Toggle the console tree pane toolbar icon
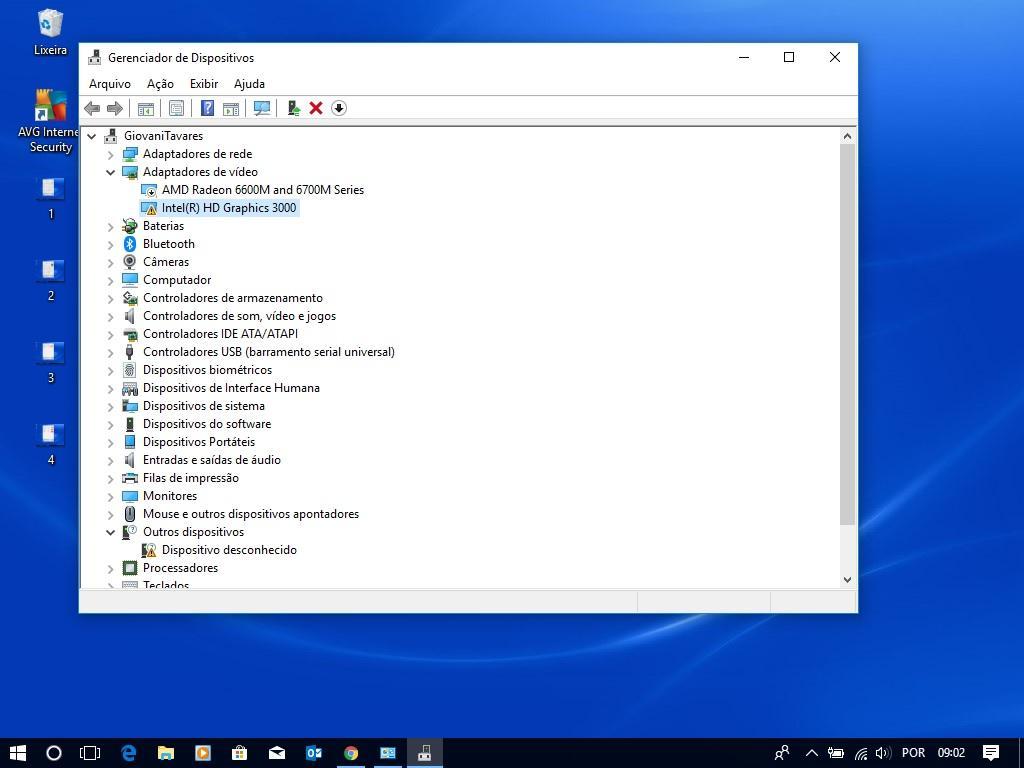 (146, 108)
